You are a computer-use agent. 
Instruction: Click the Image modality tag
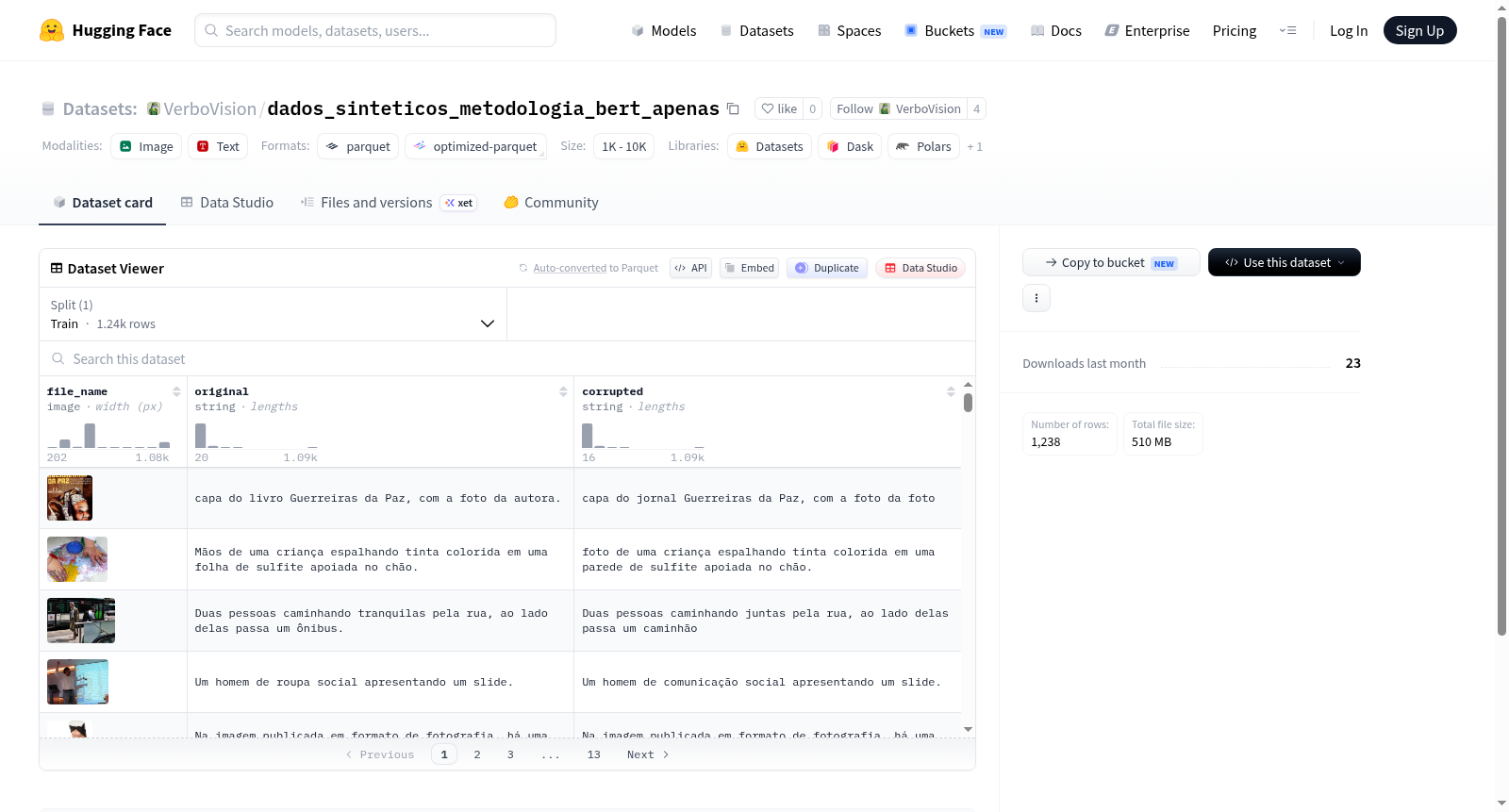(146, 146)
